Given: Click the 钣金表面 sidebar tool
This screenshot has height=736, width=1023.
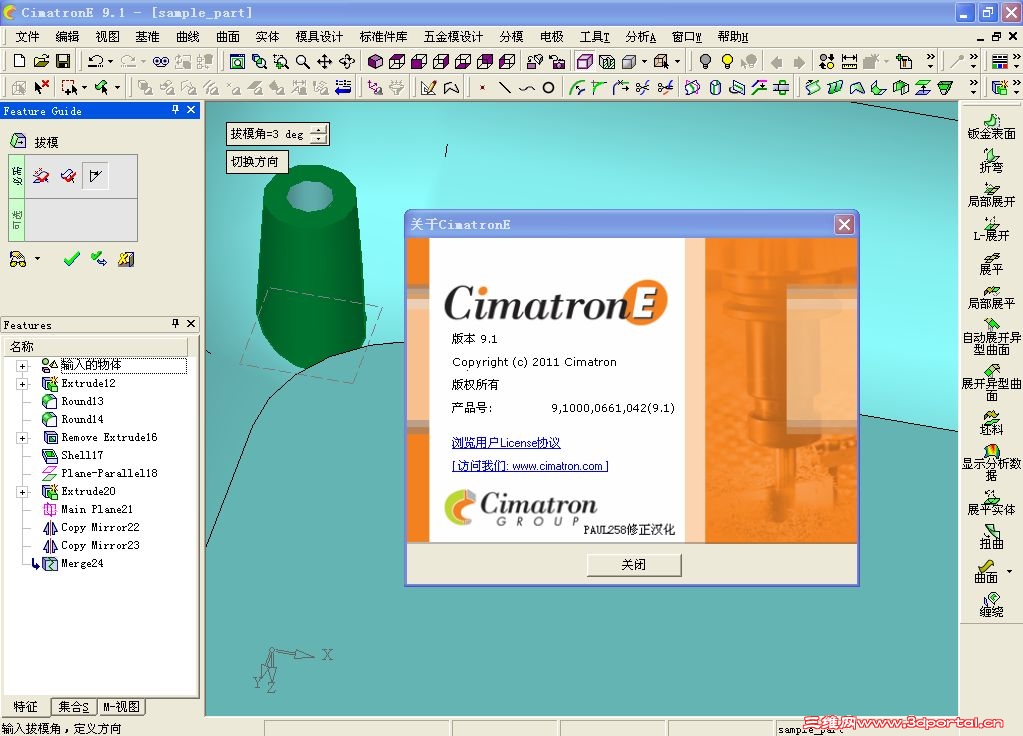Looking at the screenshot, I should pyautogui.click(x=991, y=127).
